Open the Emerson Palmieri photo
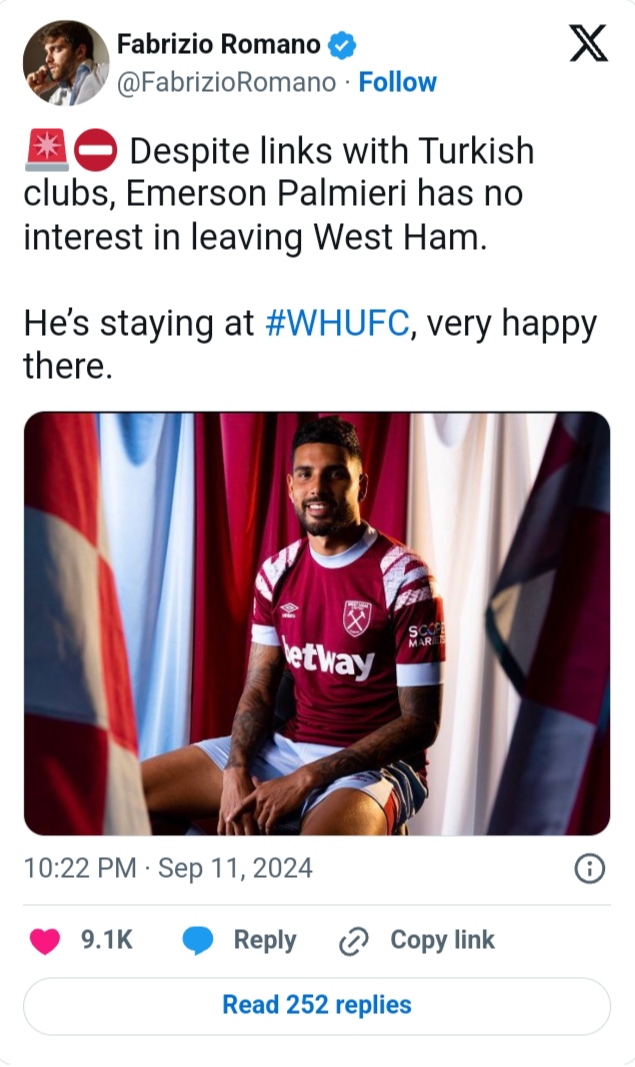Image resolution: width=635 pixels, height=1067 pixels. [x=317, y=623]
